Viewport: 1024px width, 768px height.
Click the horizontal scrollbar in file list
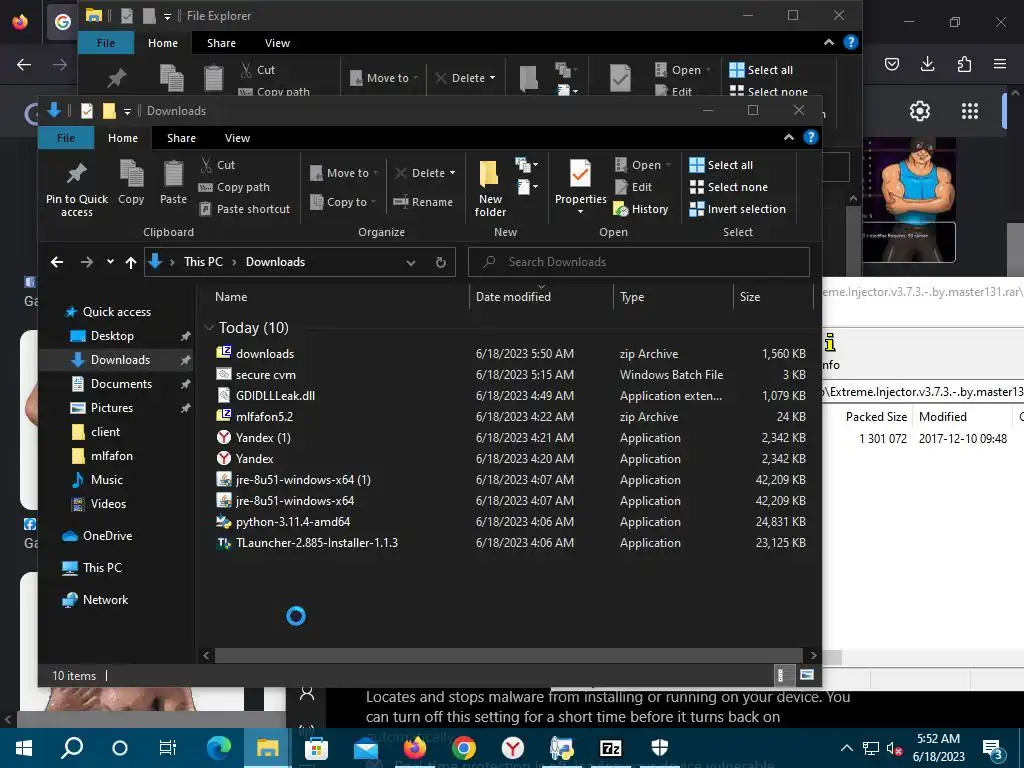pos(508,655)
